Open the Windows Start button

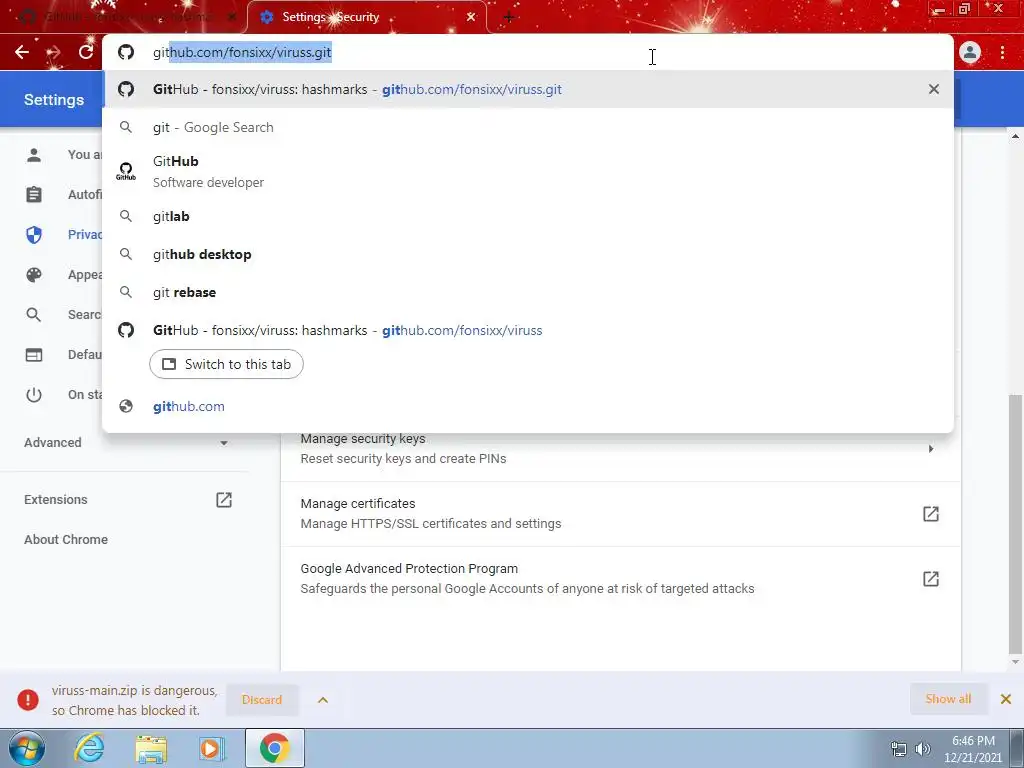(27, 748)
